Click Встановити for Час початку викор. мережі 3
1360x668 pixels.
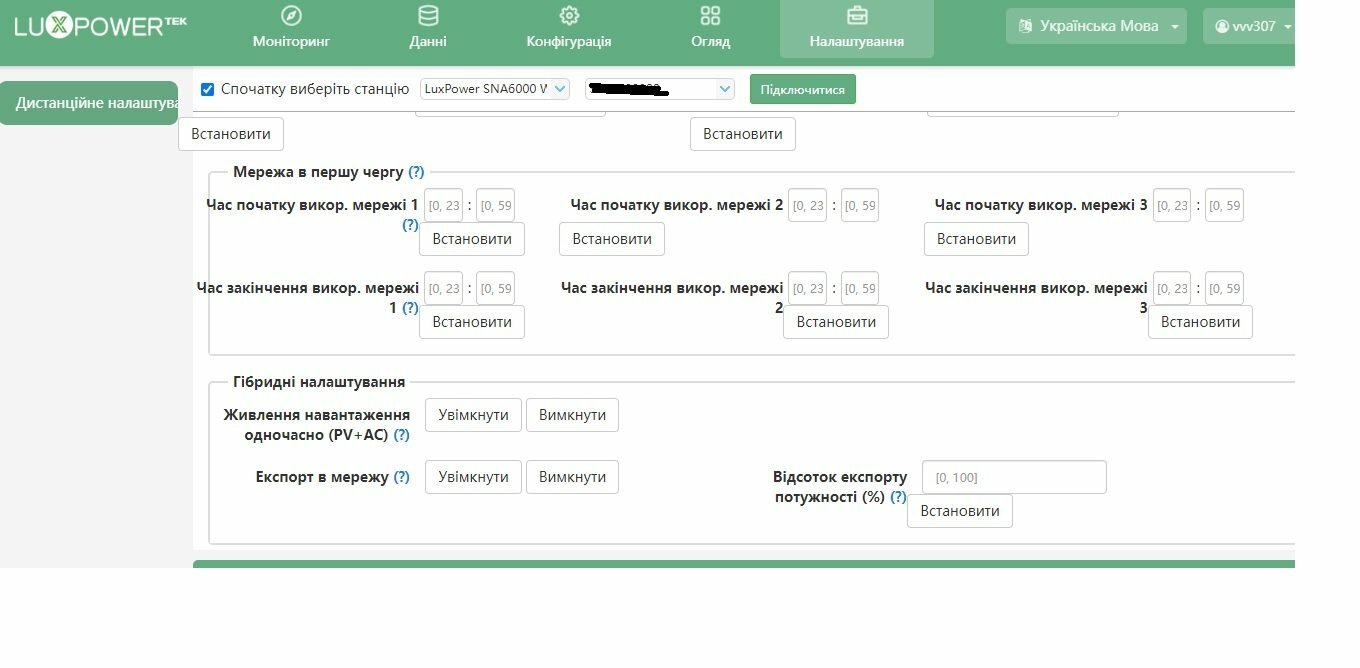pyautogui.click(x=976, y=239)
